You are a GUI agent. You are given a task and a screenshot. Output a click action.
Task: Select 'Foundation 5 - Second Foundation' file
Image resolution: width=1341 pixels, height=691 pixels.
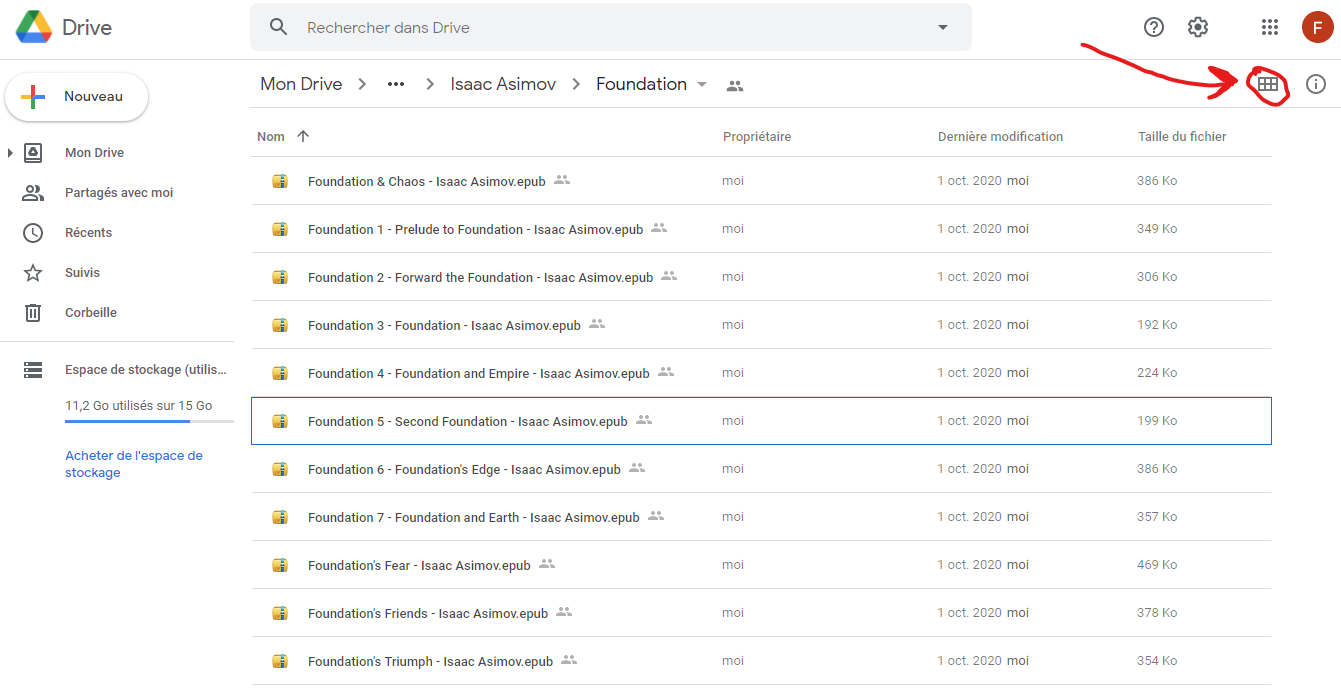761,421
